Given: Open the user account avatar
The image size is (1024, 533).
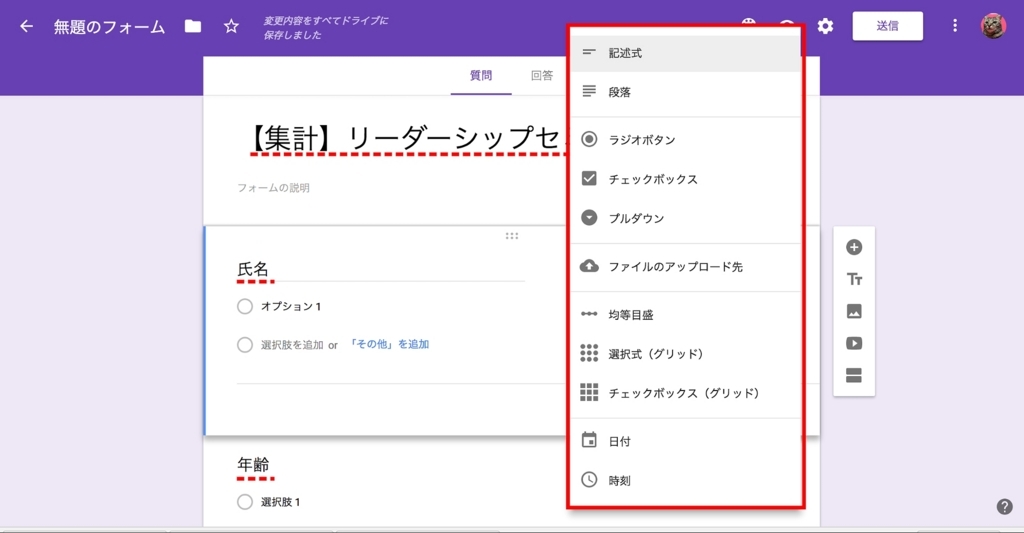Looking at the screenshot, I should 993,25.
